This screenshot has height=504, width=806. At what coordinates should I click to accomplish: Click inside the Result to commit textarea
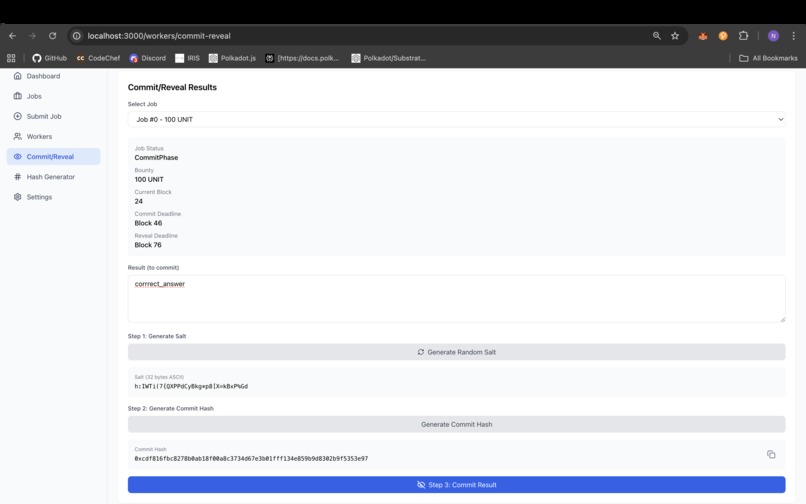pos(456,299)
